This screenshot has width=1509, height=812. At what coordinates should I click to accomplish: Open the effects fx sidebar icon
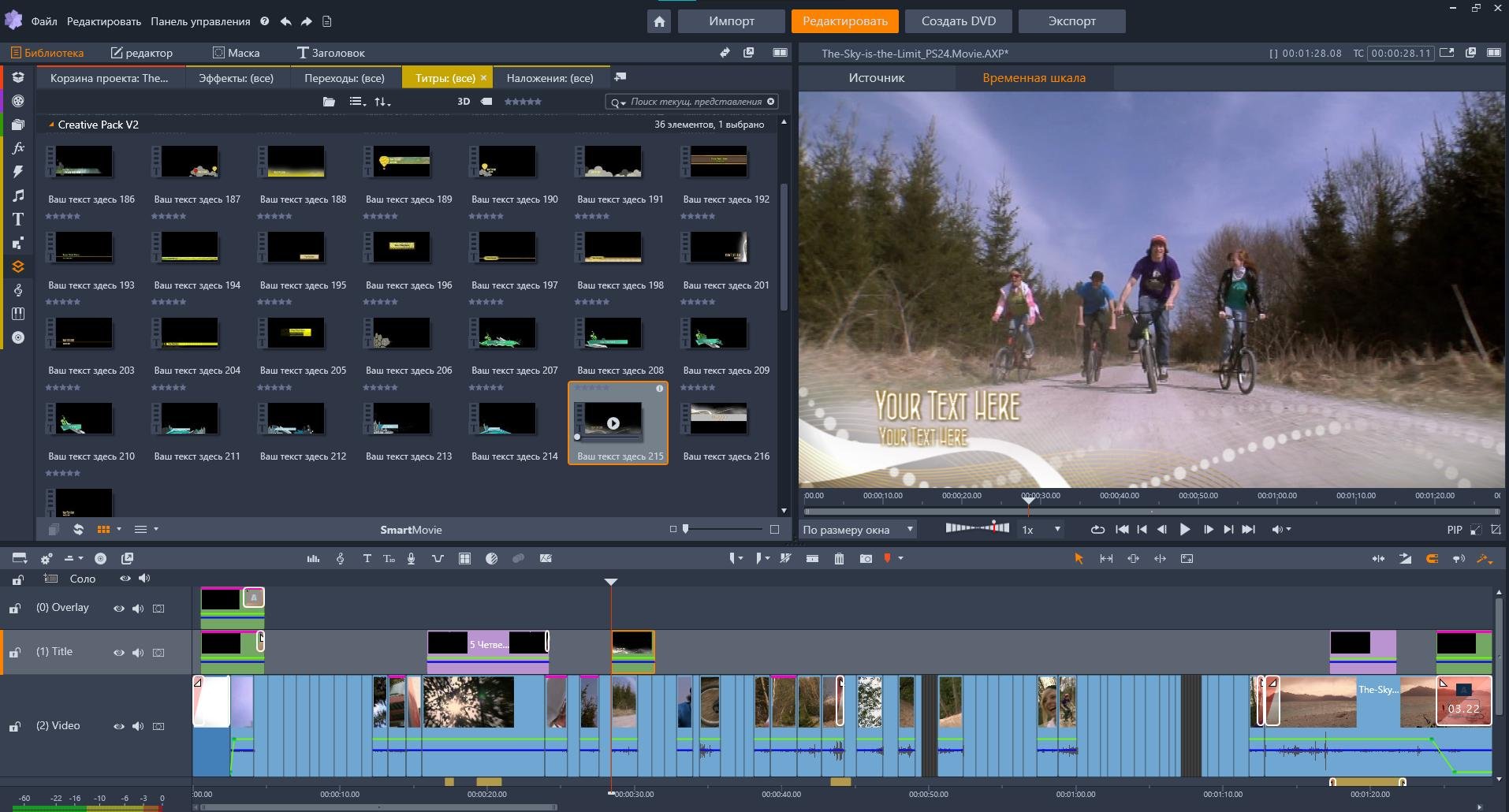coord(18,148)
